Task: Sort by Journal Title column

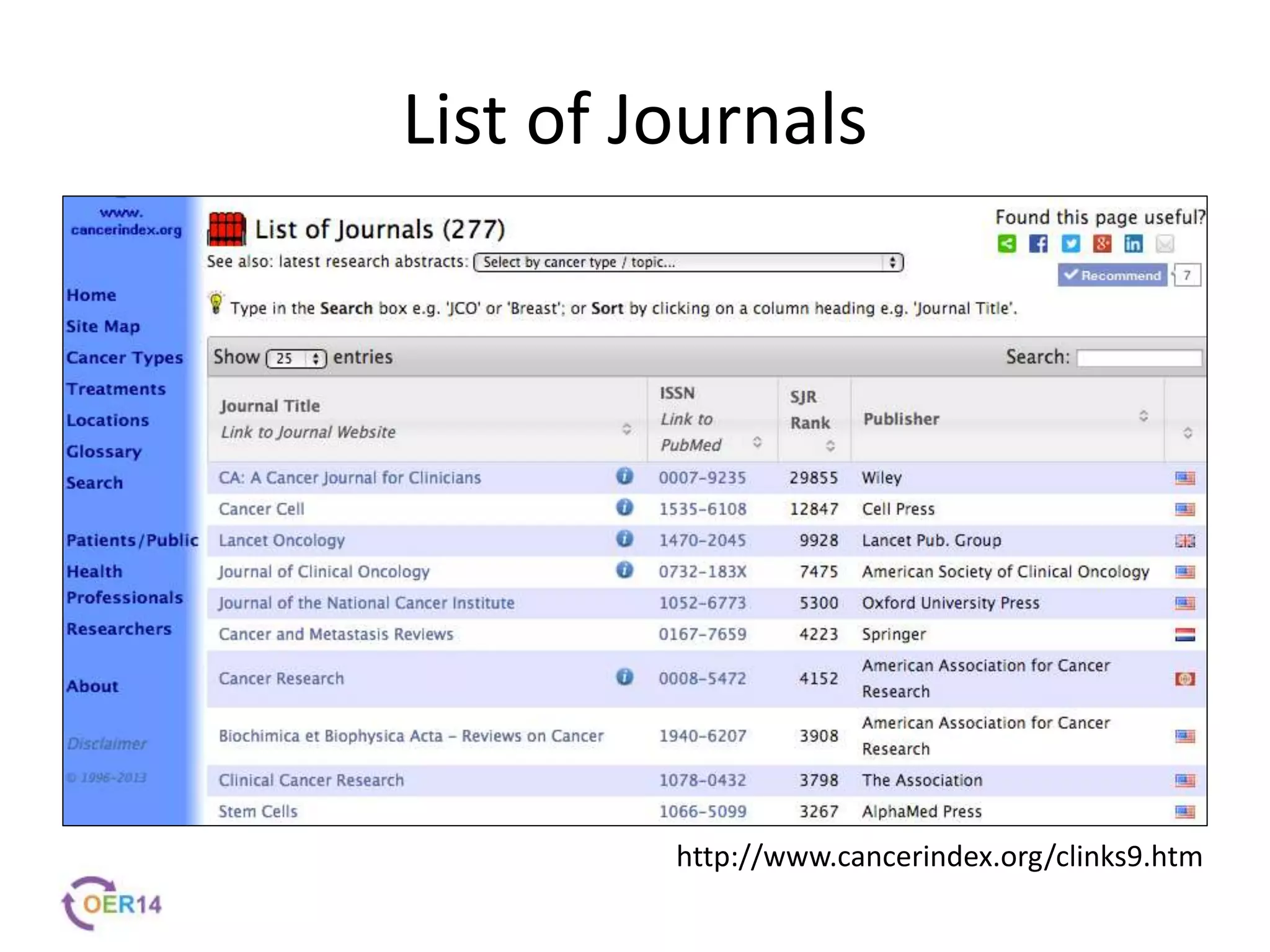Action: tap(427, 420)
